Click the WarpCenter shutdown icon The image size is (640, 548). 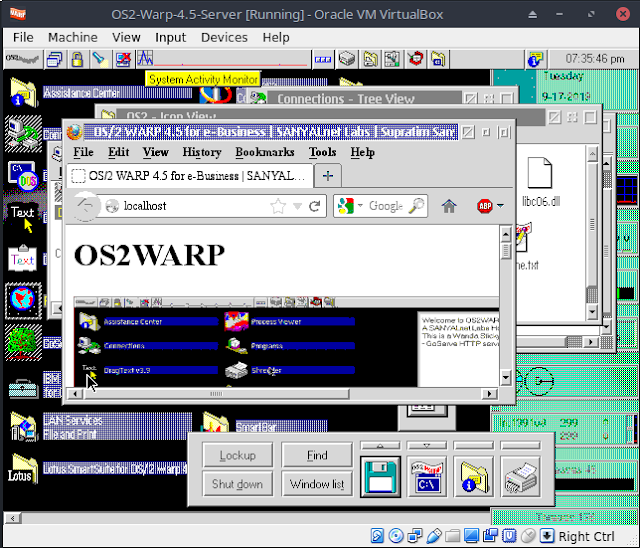point(123,60)
